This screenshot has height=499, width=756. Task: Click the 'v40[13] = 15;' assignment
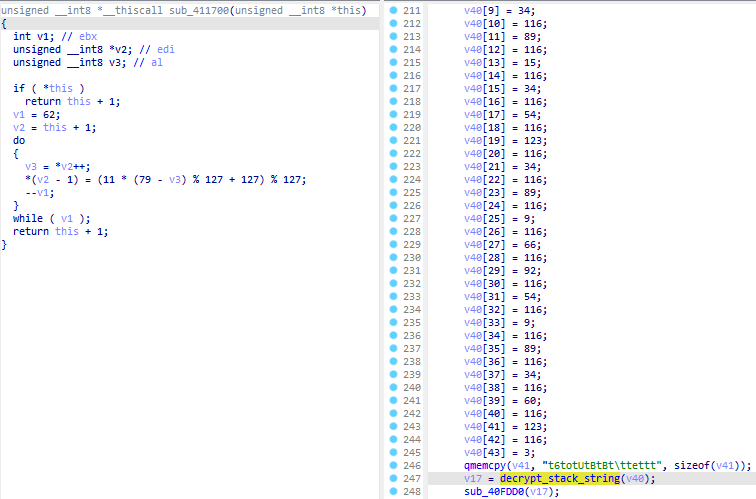503,62
